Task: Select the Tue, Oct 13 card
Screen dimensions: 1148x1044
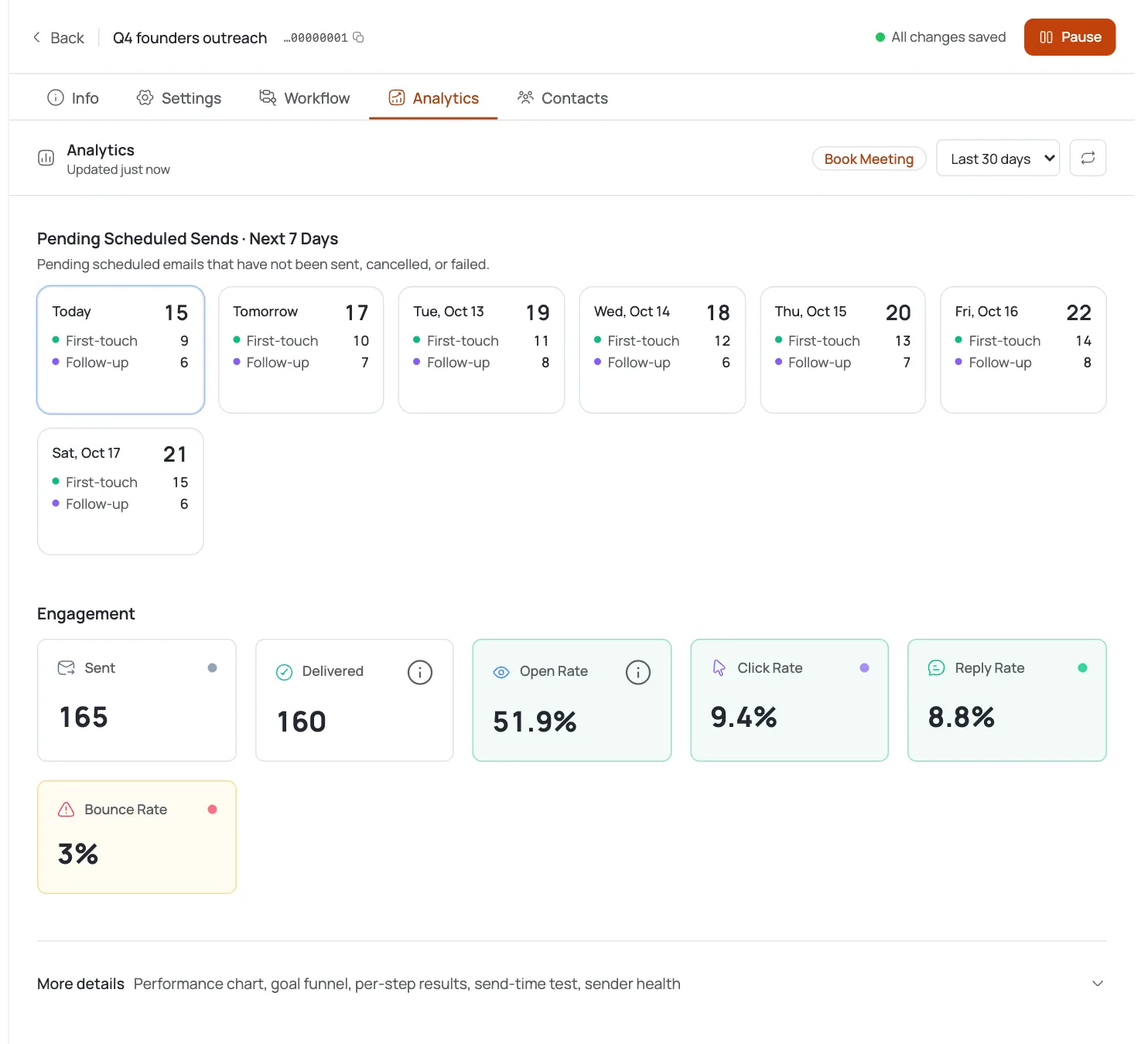Action: [x=481, y=350]
